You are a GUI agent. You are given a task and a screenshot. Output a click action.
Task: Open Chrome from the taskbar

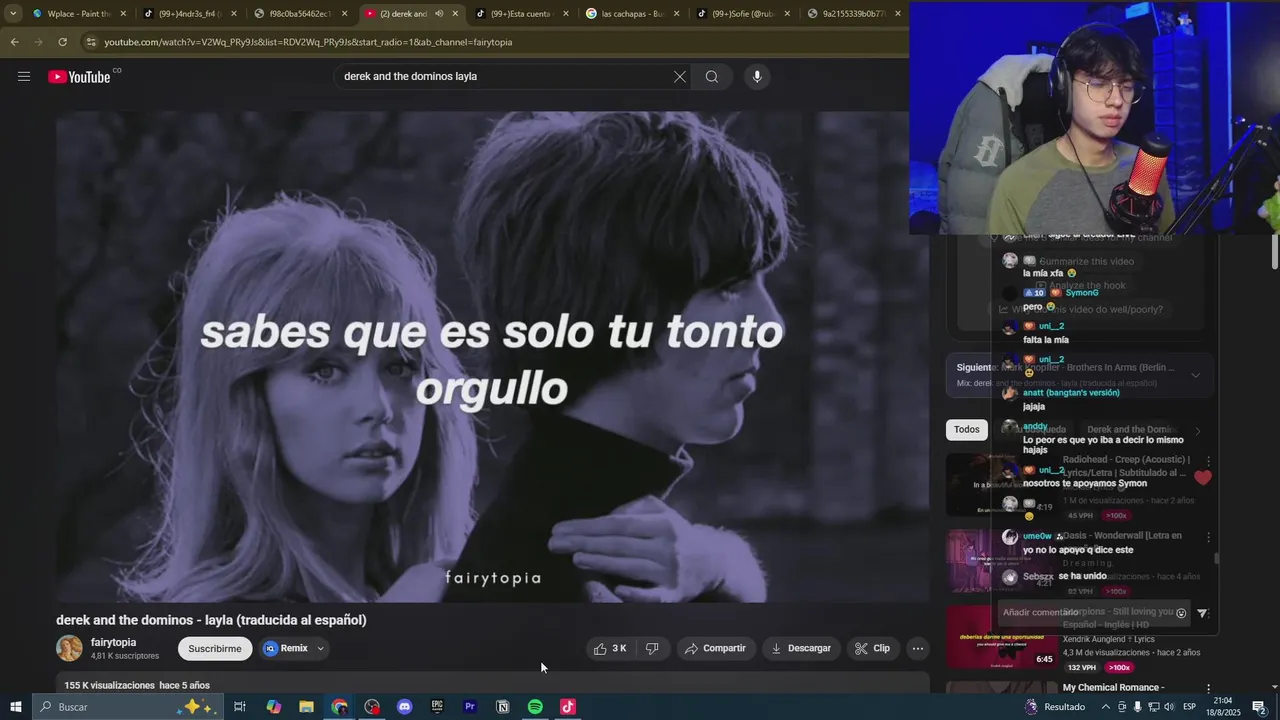pos(340,707)
